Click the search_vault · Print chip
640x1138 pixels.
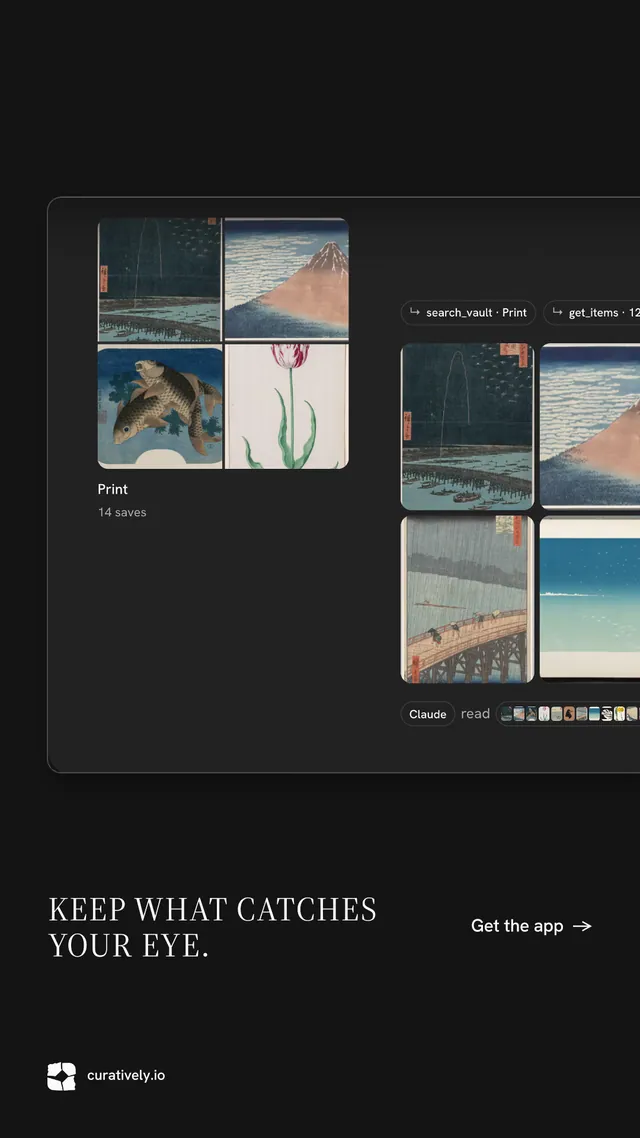468,313
